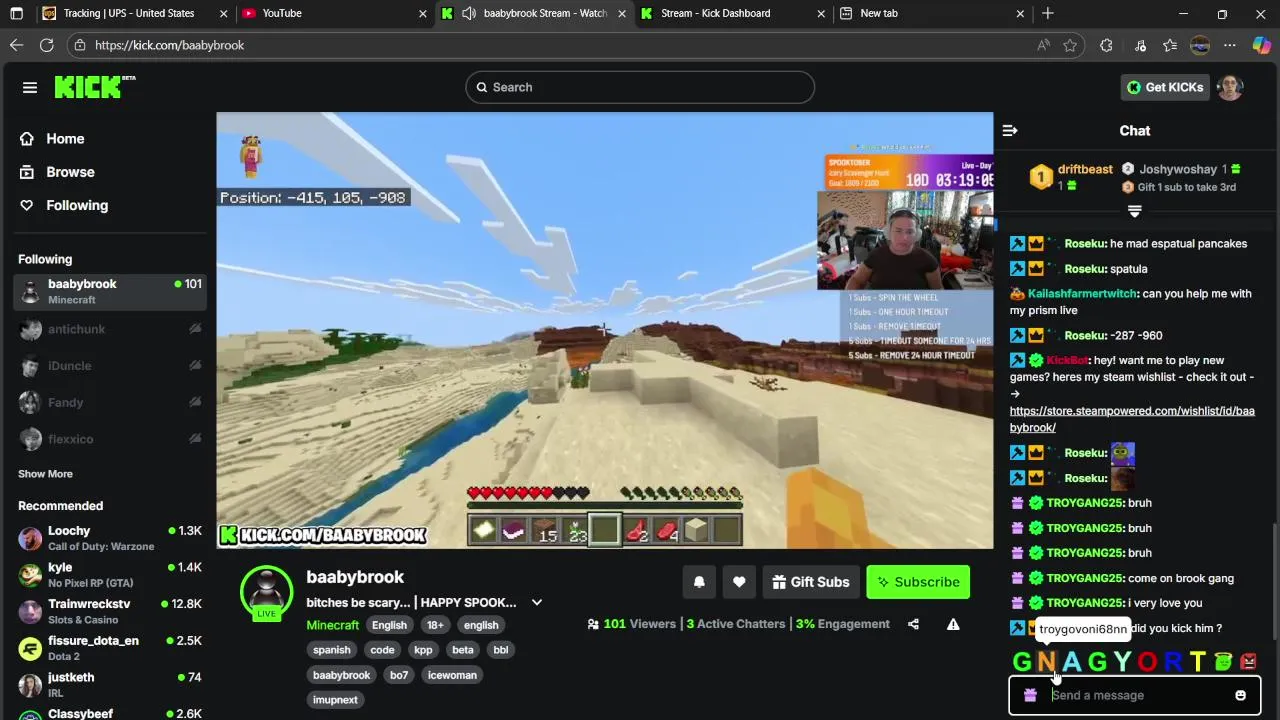The image size is (1280, 720).
Task: Open Kick user avatar menu
Action: (x=1230, y=87)
